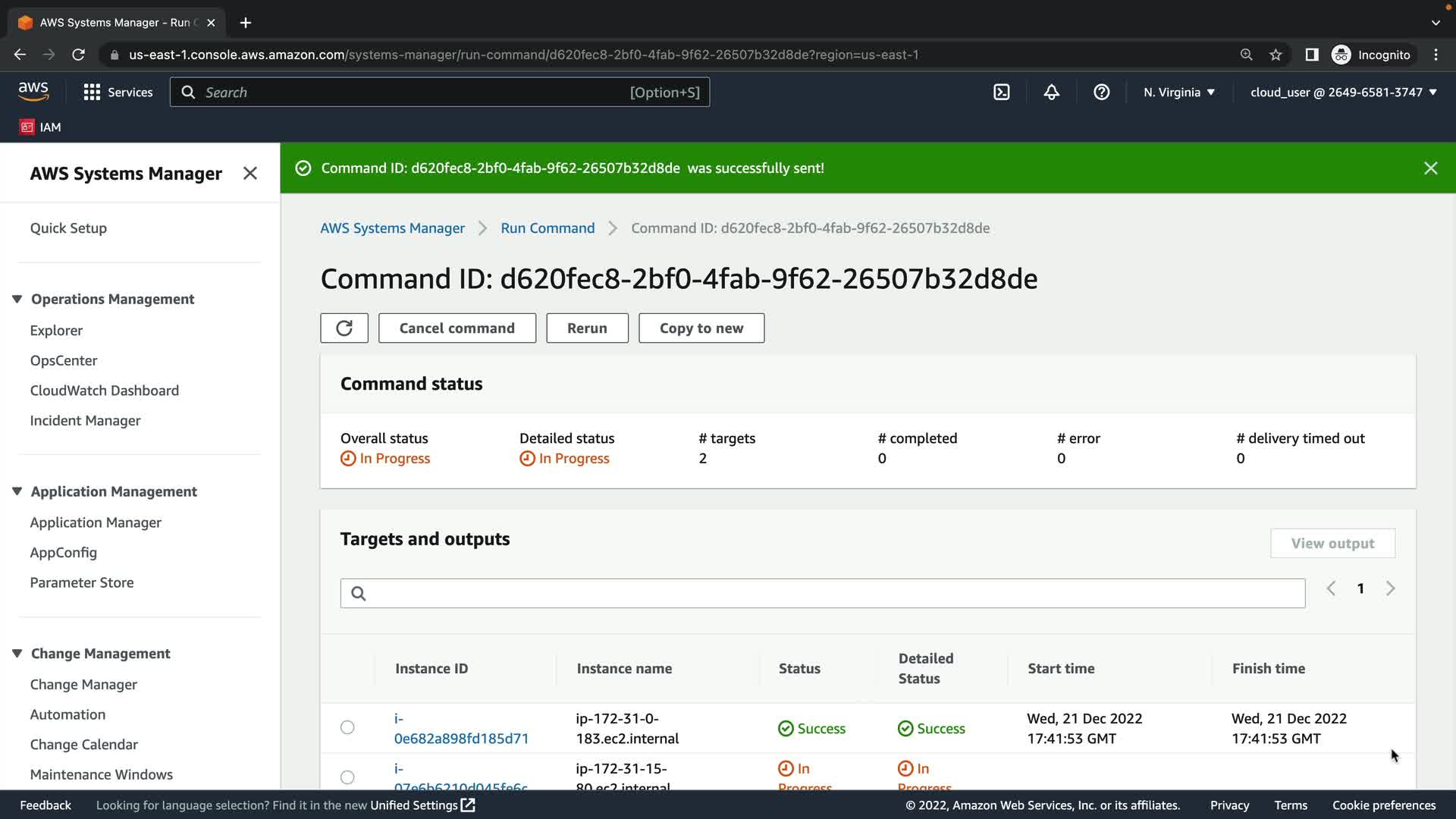This screenshot has width=1456, height=819.
Task: Select radio for instance i-0e682a898fd185d71
Action: coord(347,728)
